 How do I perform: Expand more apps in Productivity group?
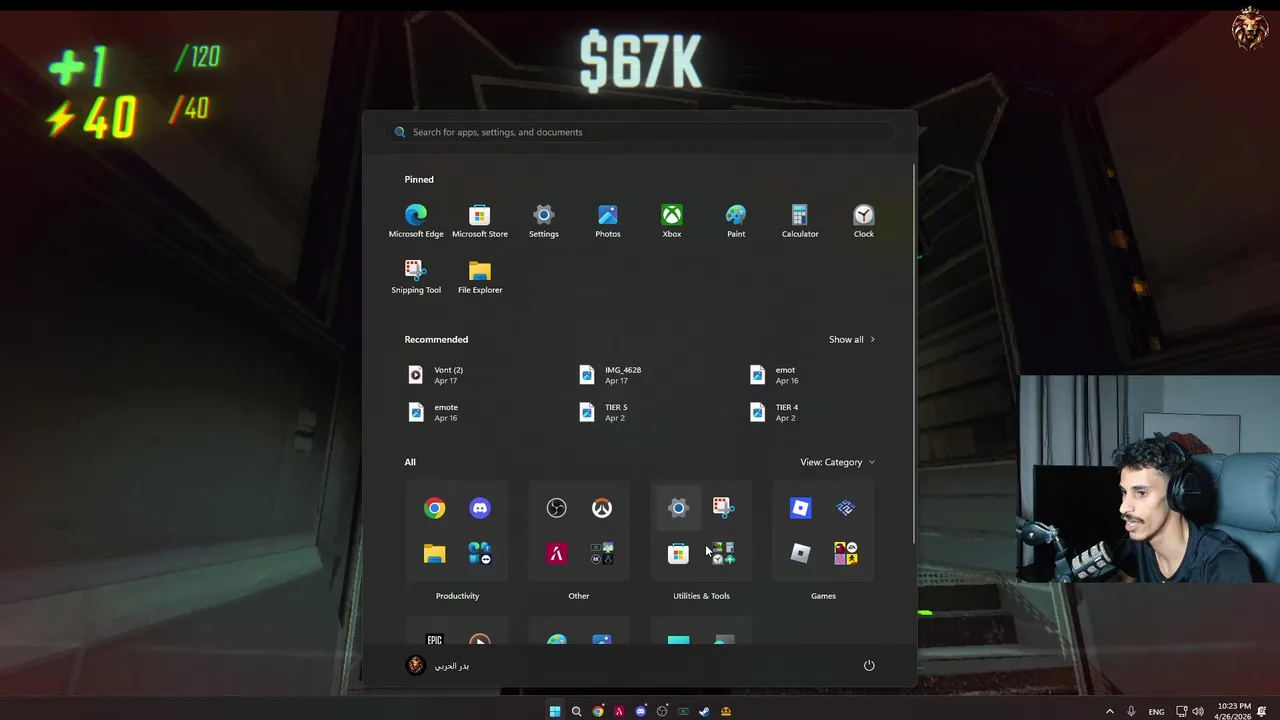click(x=480, y=554)
